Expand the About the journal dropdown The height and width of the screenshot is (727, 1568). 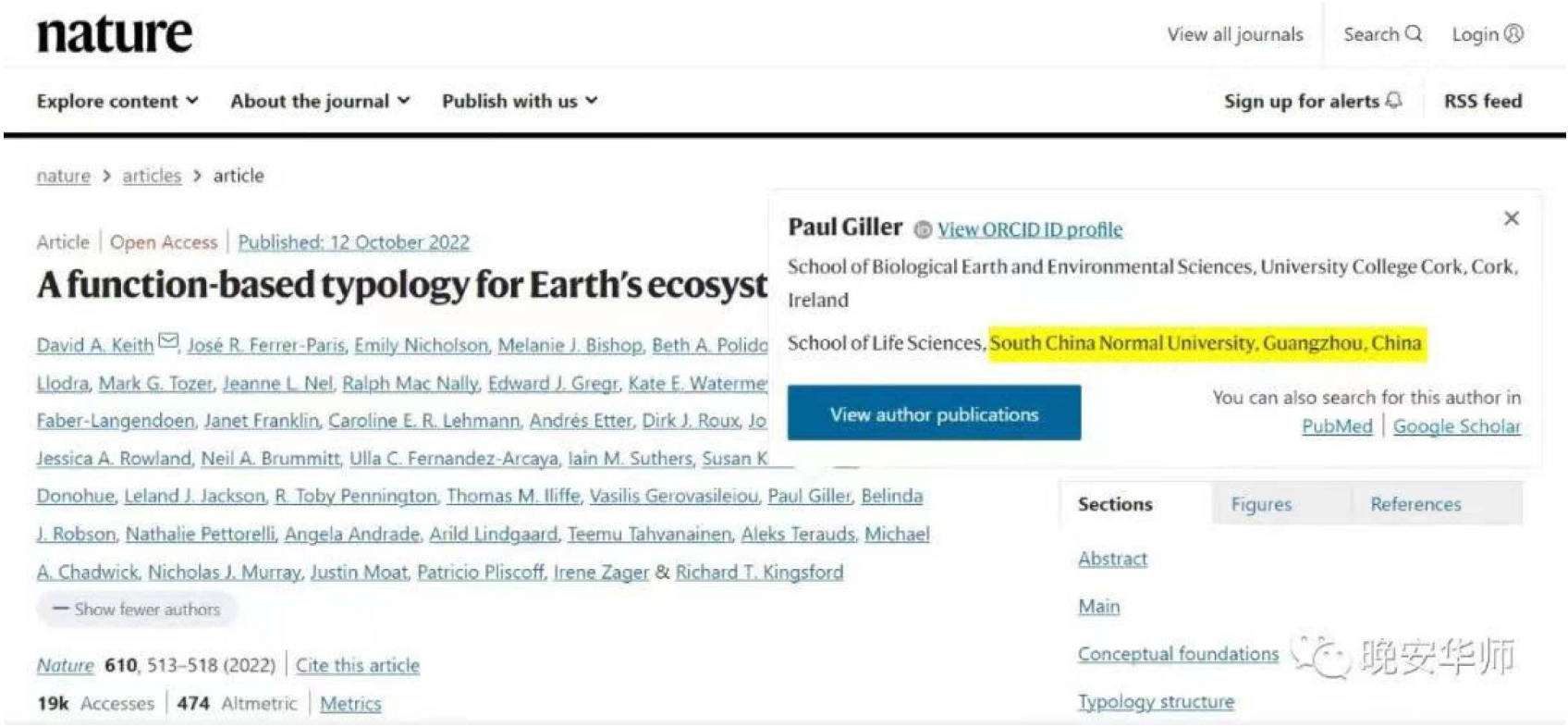pyautogui.click(x=320, y=101)
